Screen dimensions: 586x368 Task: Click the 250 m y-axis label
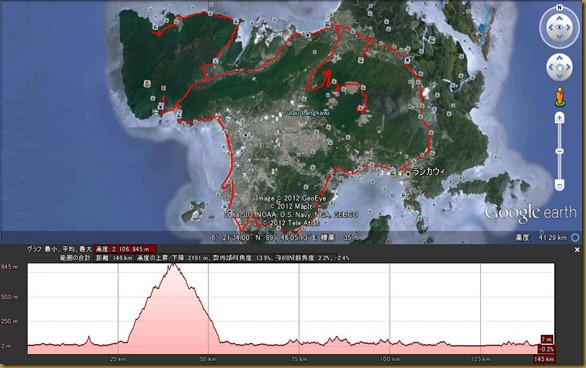10,321
